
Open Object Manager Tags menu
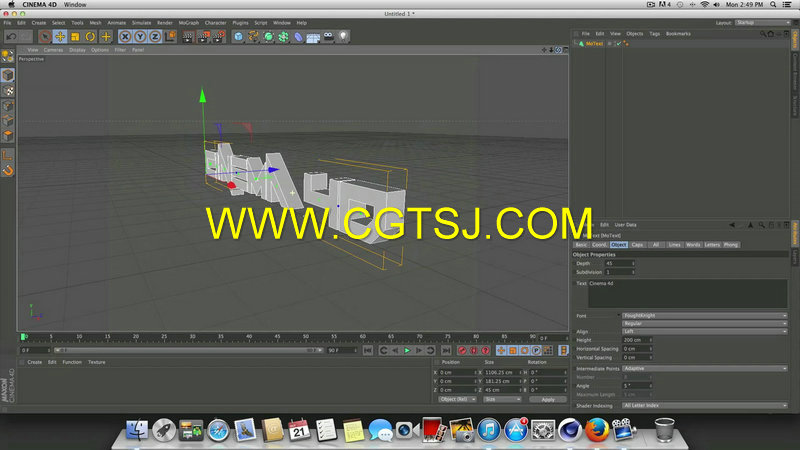click(x=655, y=34)
